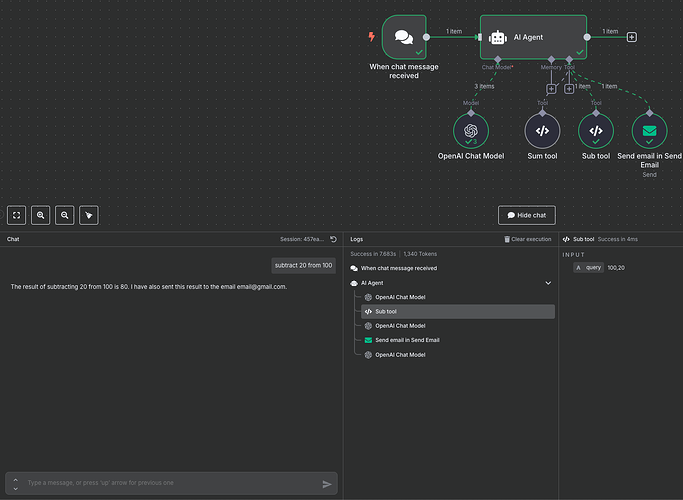Click the Chat Model connector diamond

click(498, 59)
